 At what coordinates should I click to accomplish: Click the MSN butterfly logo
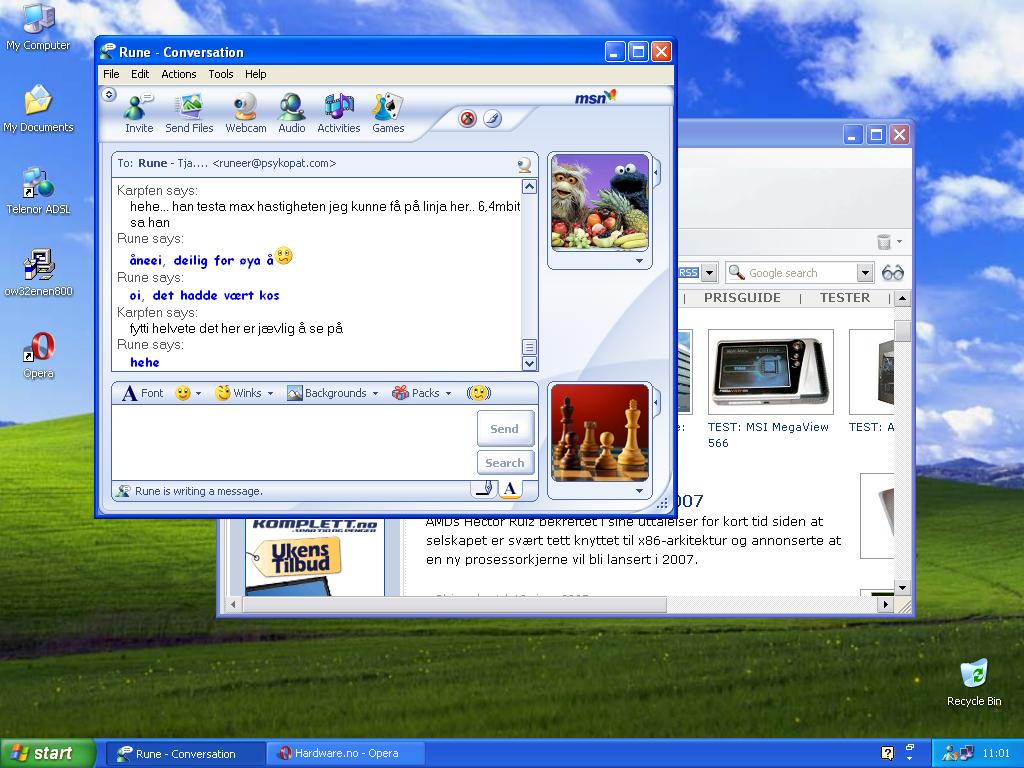(x=595, y=97)
